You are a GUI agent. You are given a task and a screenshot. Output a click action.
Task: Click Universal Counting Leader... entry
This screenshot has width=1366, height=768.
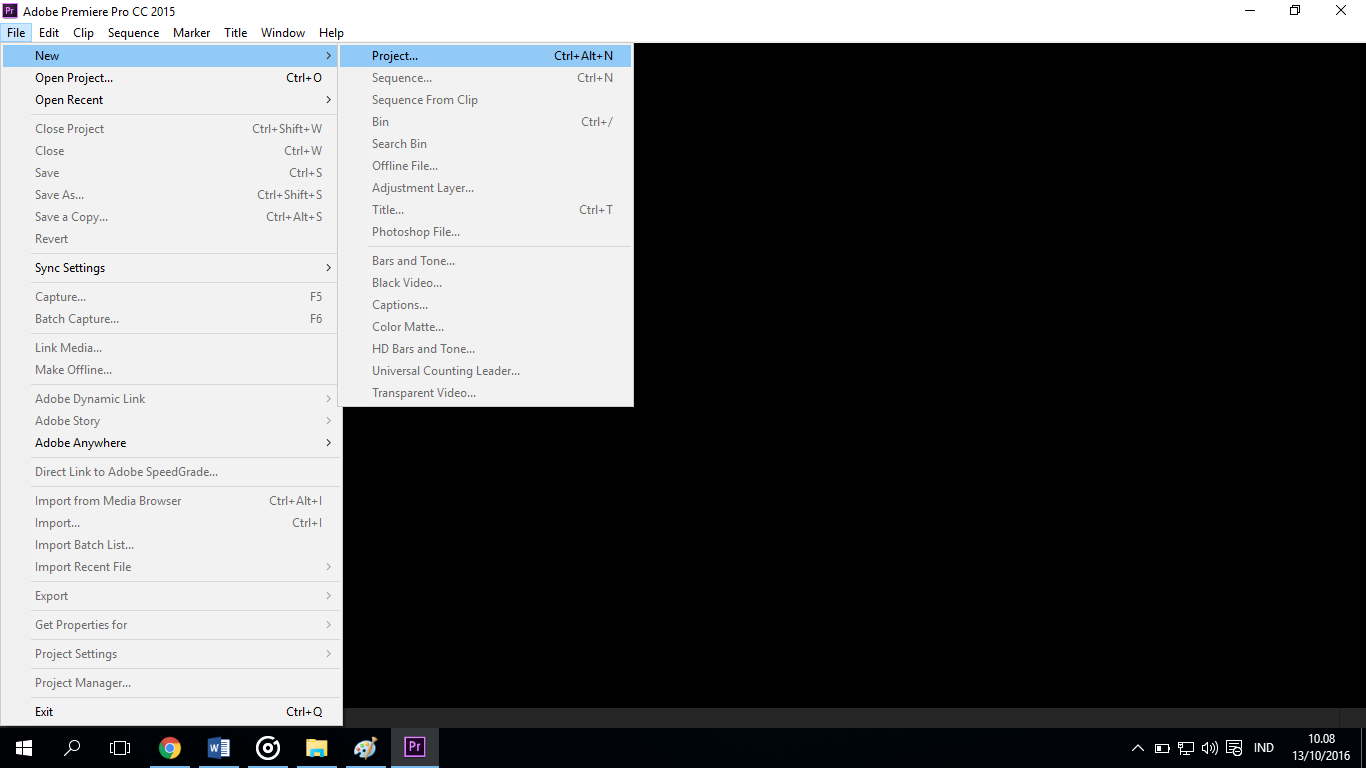(x=486, y=371)
